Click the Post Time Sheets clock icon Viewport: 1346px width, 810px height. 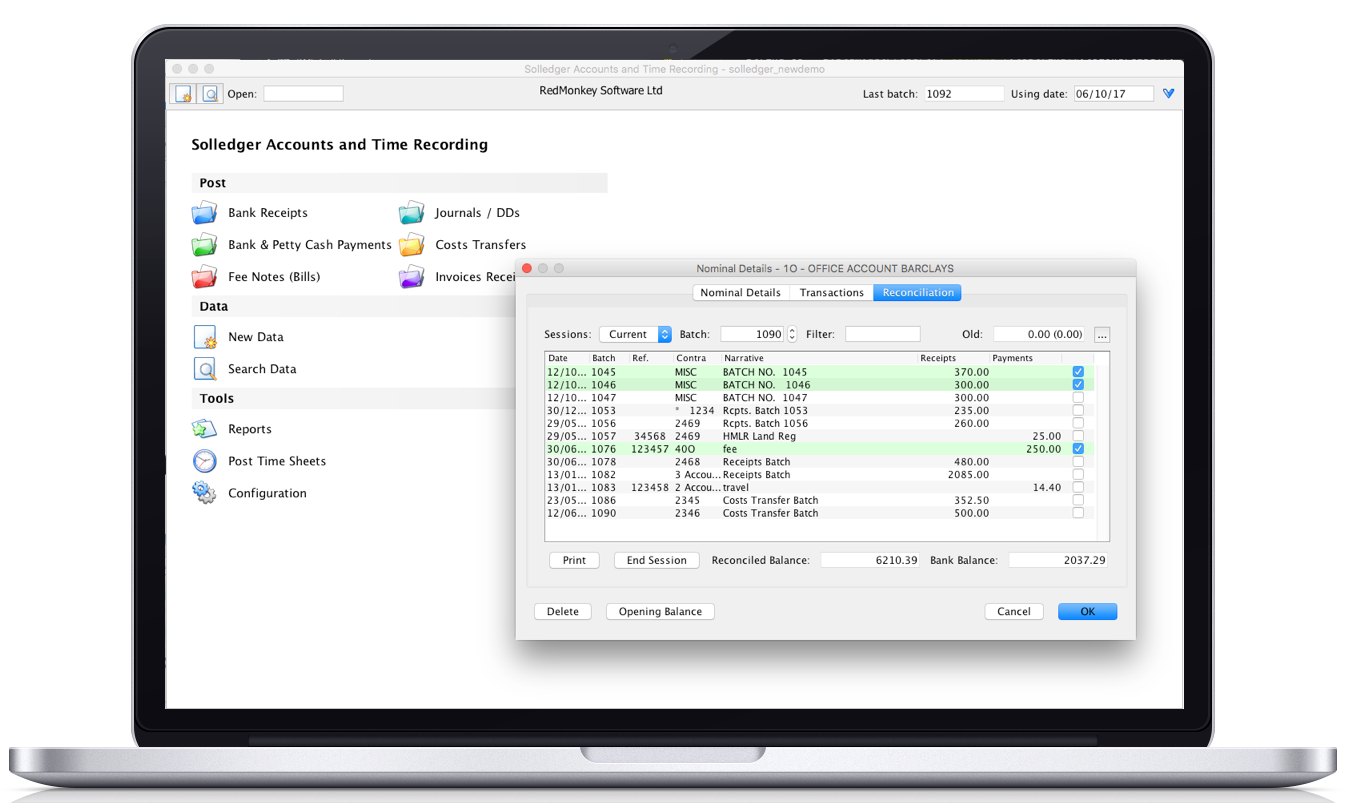tap(204, 461)
